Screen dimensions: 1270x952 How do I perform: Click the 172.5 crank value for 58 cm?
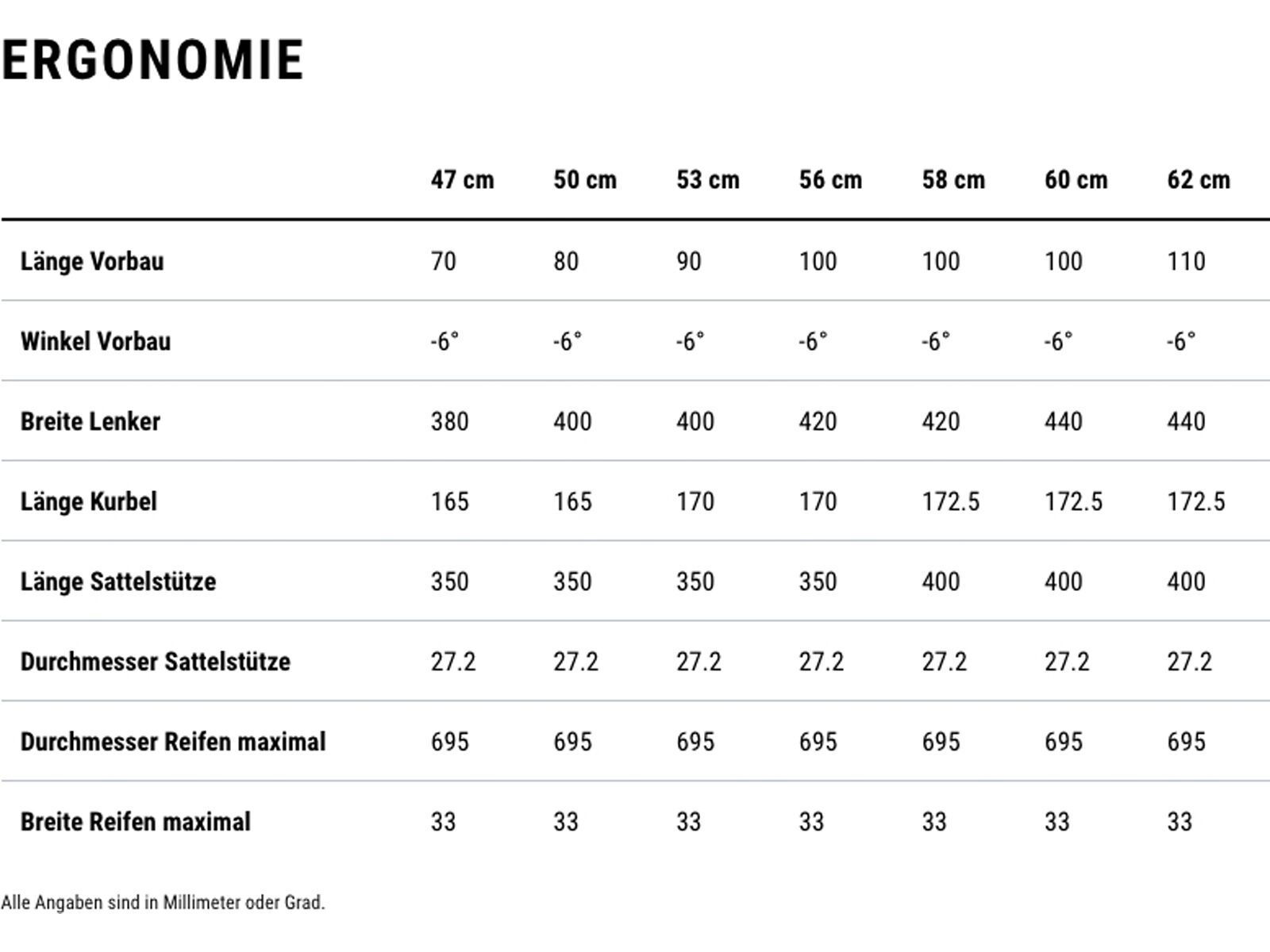(951, 501)
